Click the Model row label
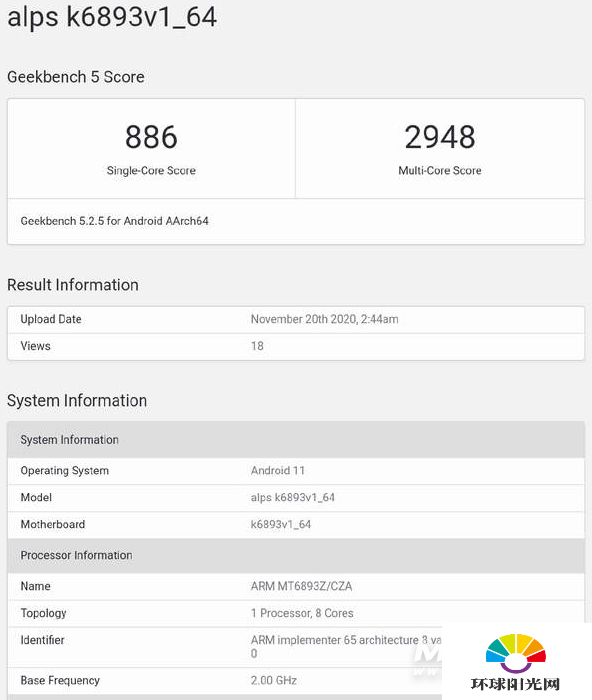 36,497
